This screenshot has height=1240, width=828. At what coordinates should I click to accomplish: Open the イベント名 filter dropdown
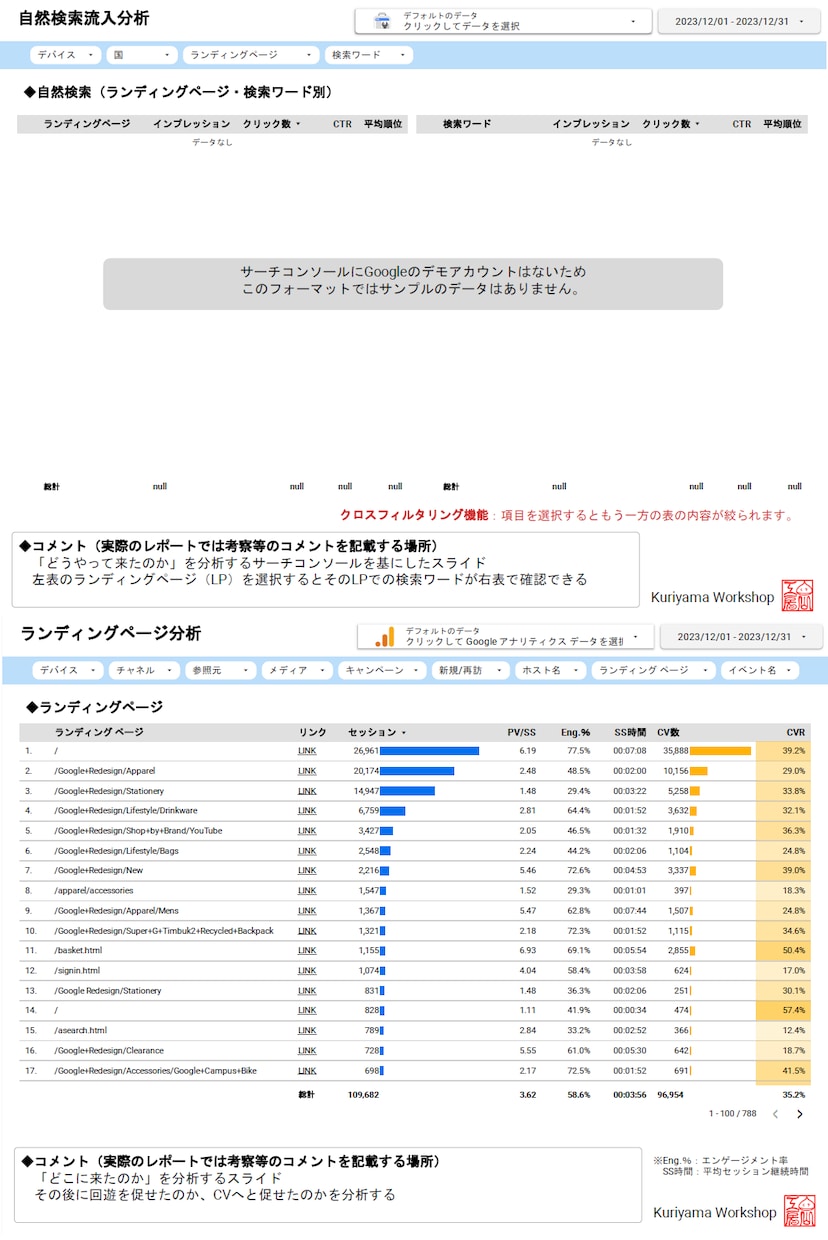click(760, 670)
